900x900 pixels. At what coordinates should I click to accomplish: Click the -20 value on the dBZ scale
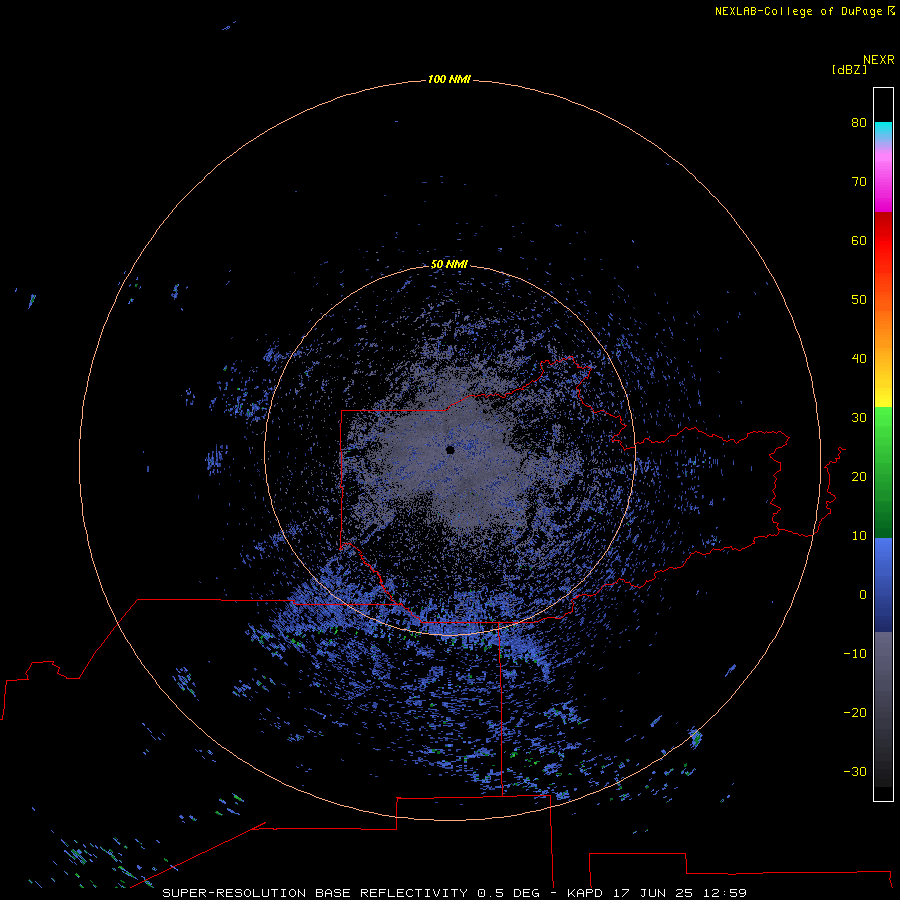(x=855, y=713)
